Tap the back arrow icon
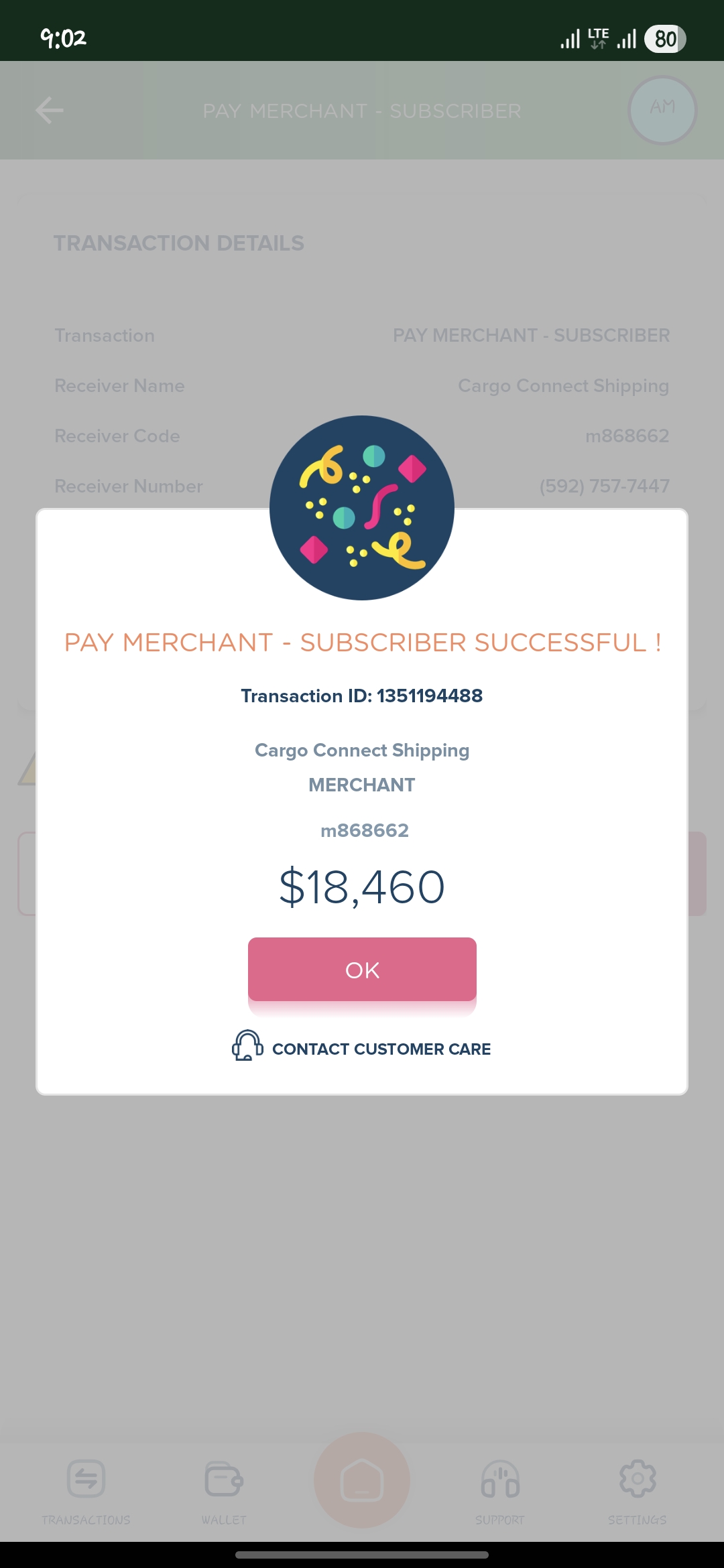This screenshot has height=1568, width=724. (x=50, y=111)
